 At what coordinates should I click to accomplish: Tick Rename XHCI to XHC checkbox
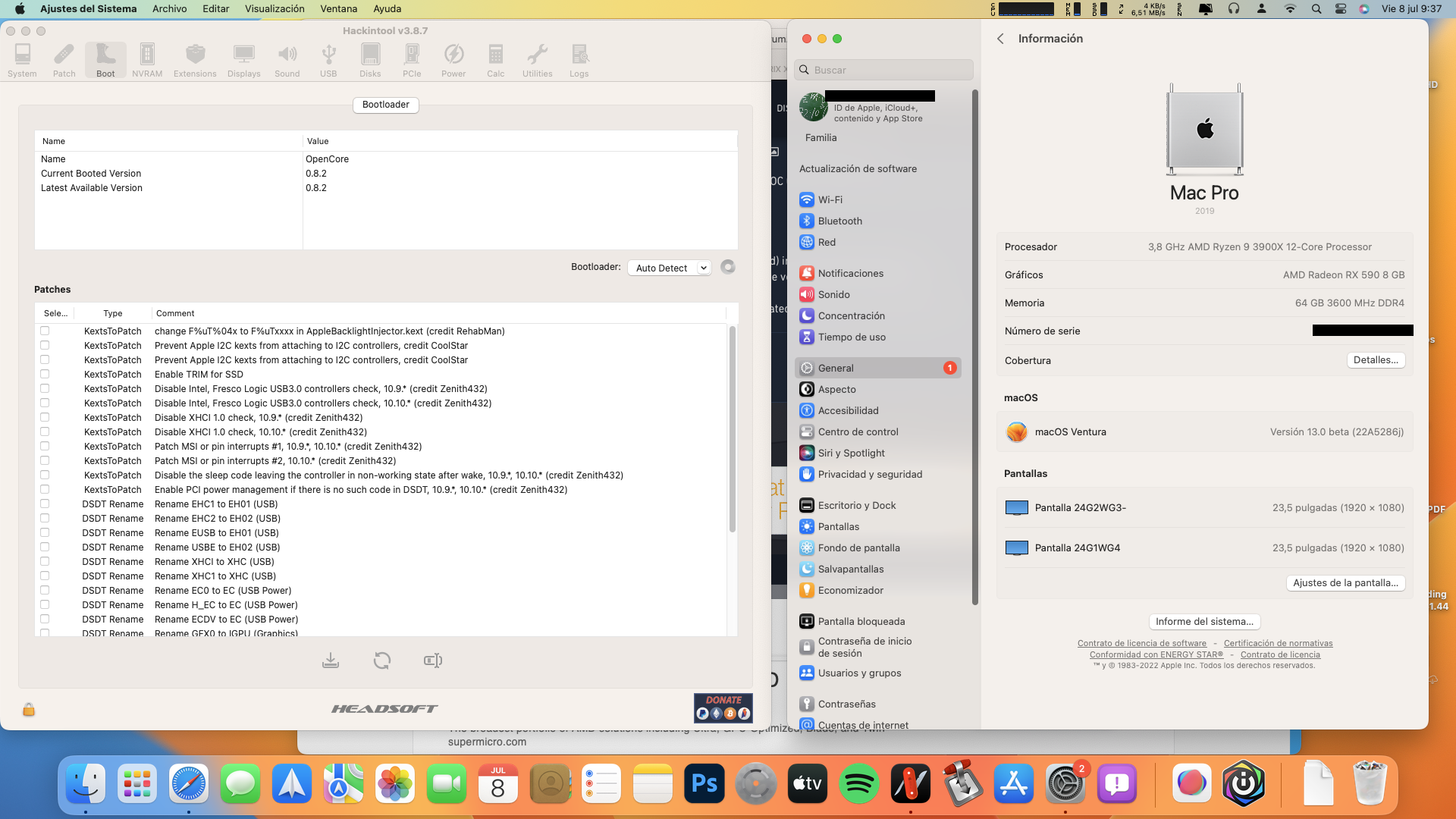[x=45, y=562]
